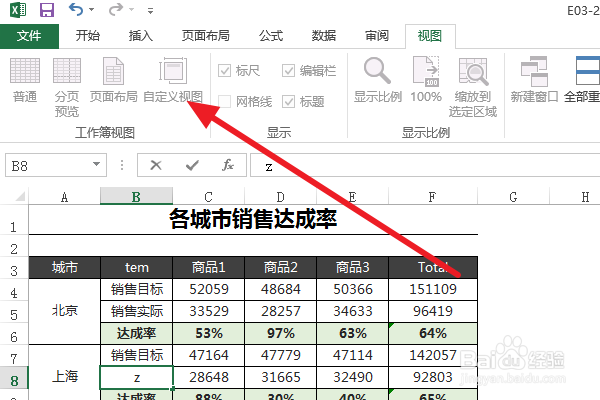Click the 城市 header cell
Screen dimensions: 600x400
[65, 267]
